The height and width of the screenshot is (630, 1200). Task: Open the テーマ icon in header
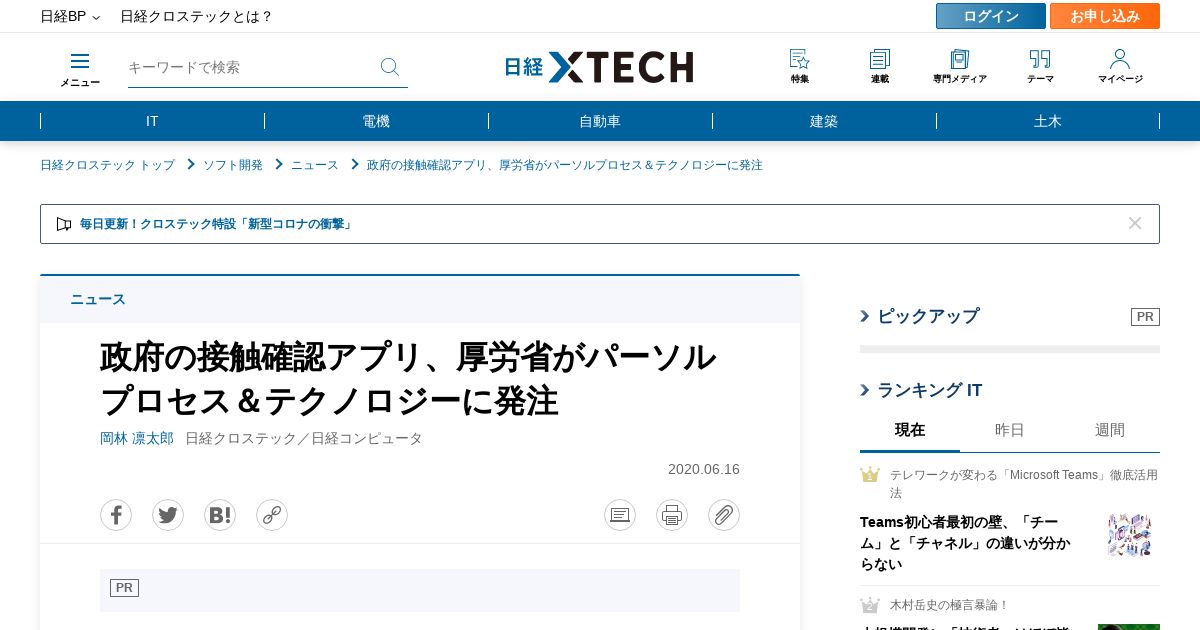(x=1040, y=67)
